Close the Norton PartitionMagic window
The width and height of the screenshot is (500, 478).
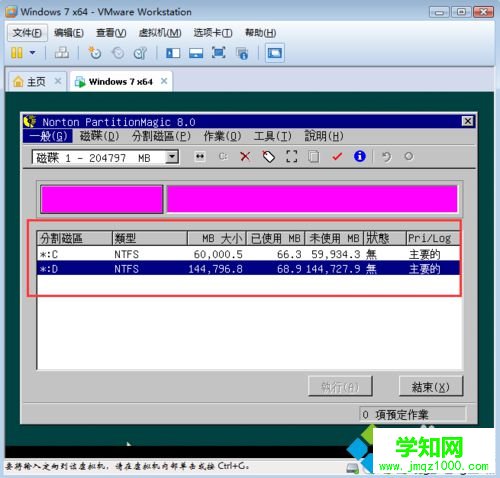click(x=468, y=121)
